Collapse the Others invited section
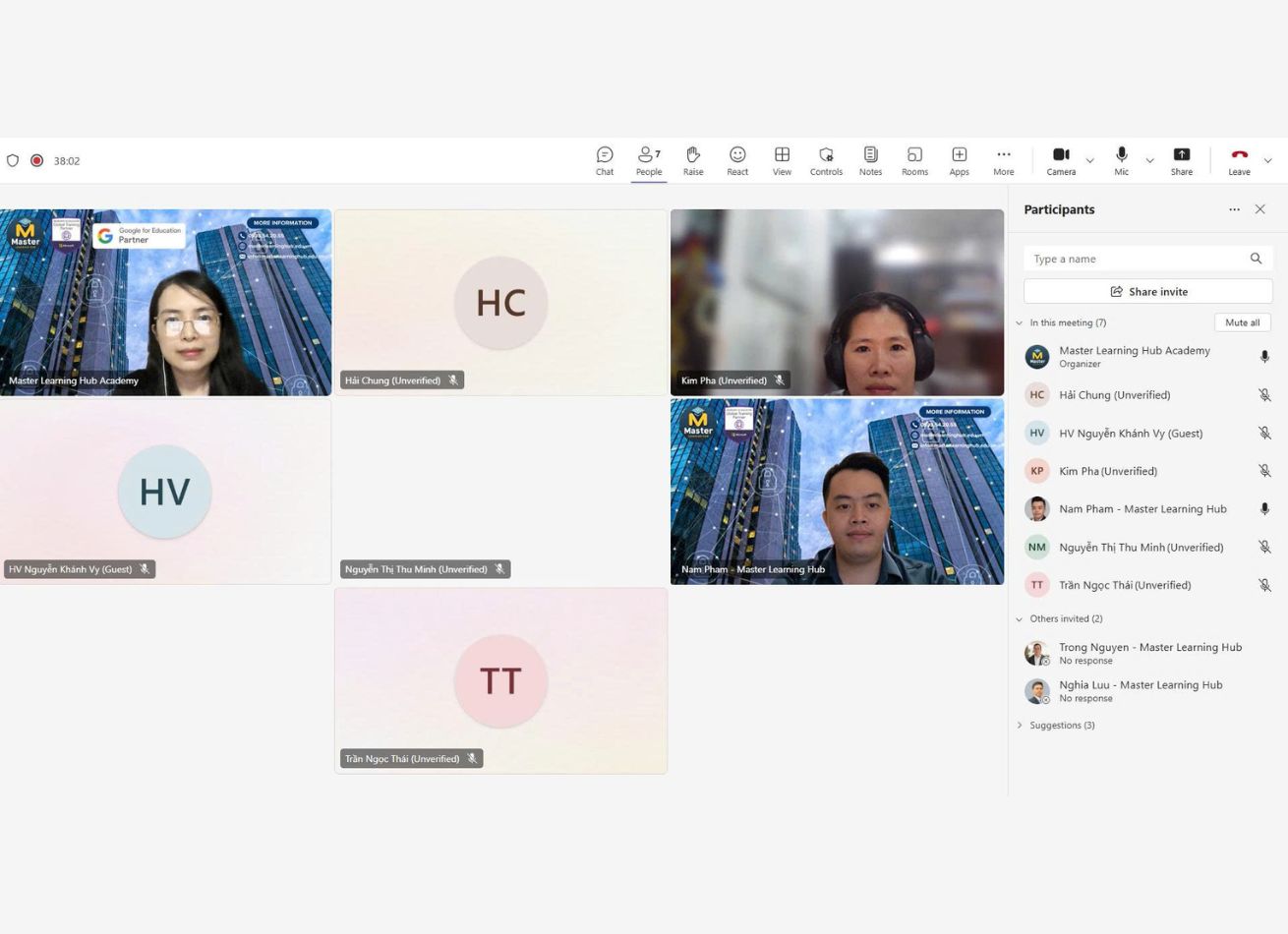Image resolution: width=1288 pixels, height=934 pixels. coord(1020,619)
